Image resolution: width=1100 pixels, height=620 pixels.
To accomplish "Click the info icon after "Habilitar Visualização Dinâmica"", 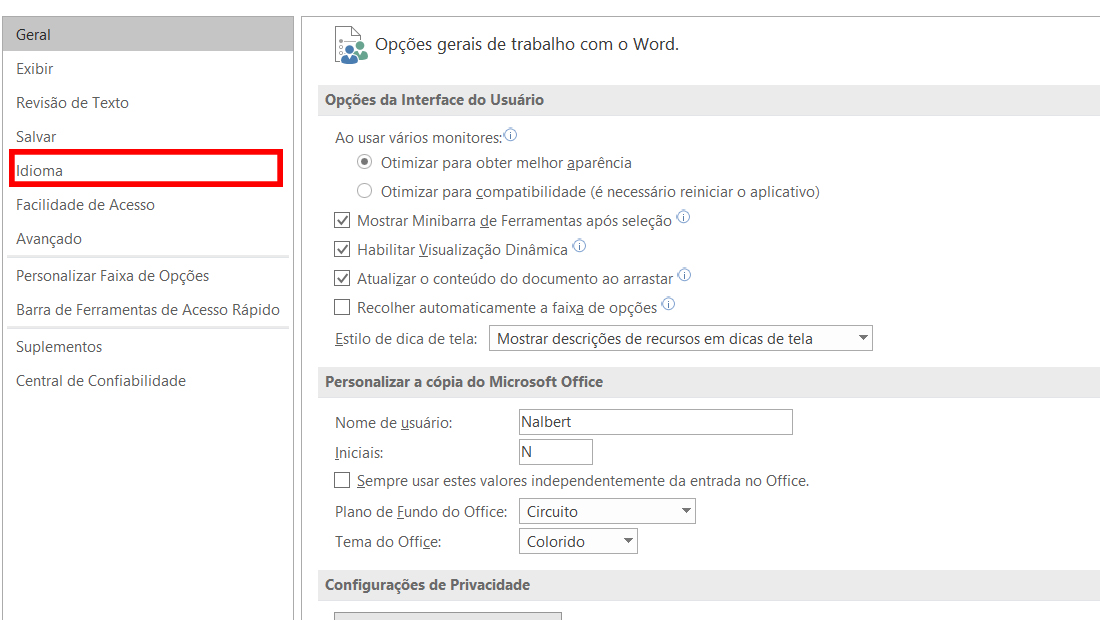I will pos(579,244).
